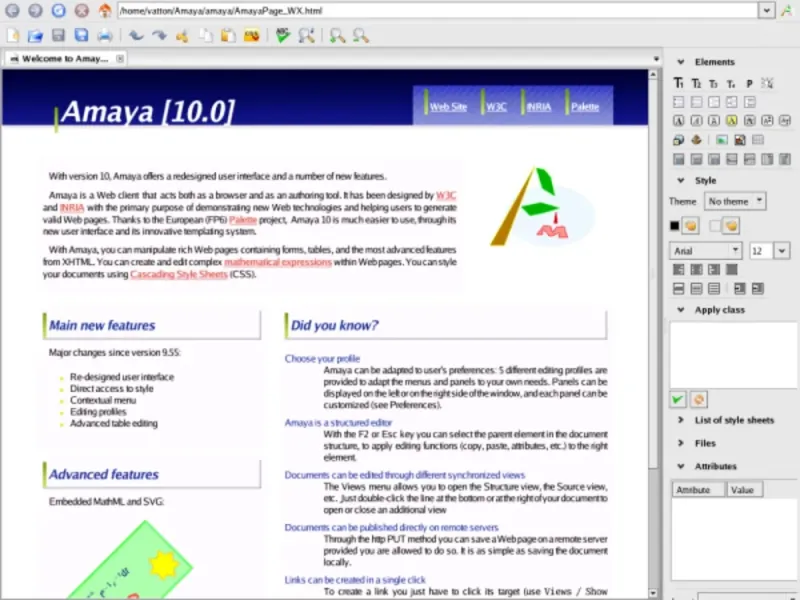Zoom out with the green-minus magnifier

pyautogui.click(x=361, y=36)
